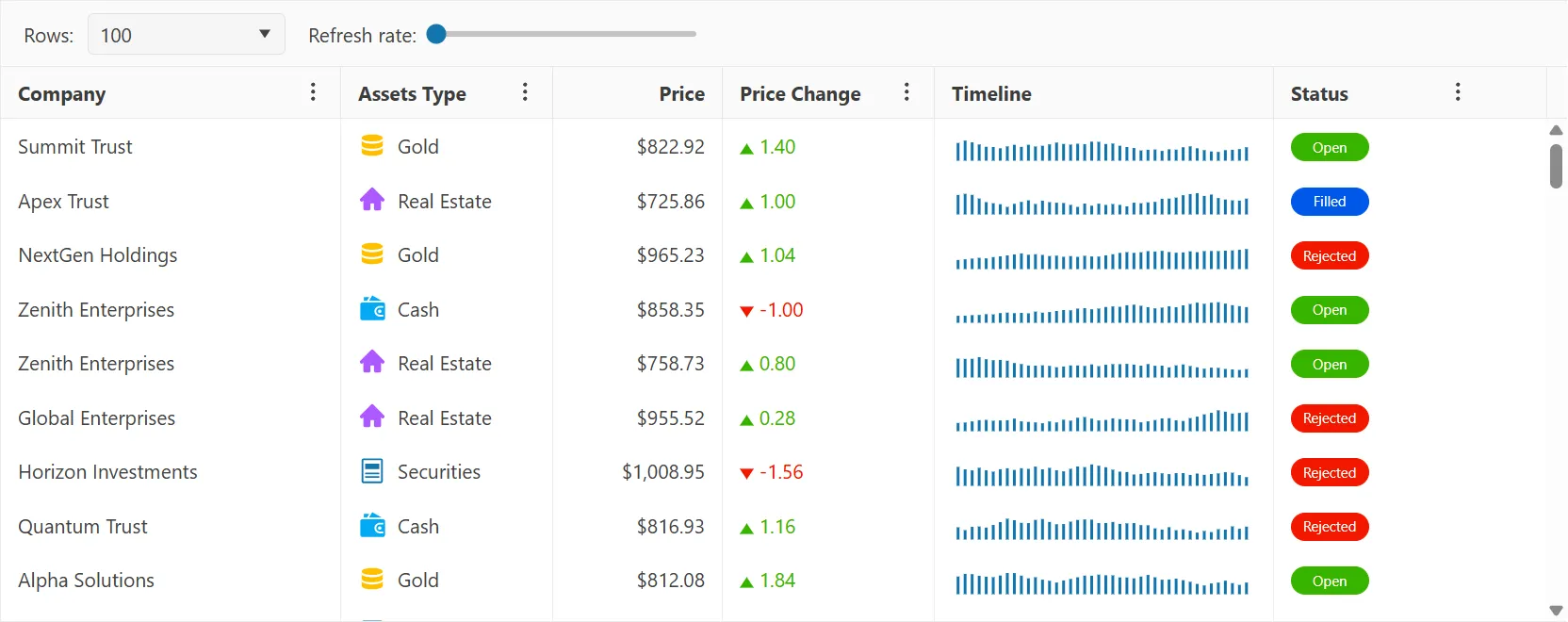The width and height of the screenshot is (1568, 622).
Task: Click the Cash wallet icon in the Quantum Trust row
Action: [x=372, y=526]
